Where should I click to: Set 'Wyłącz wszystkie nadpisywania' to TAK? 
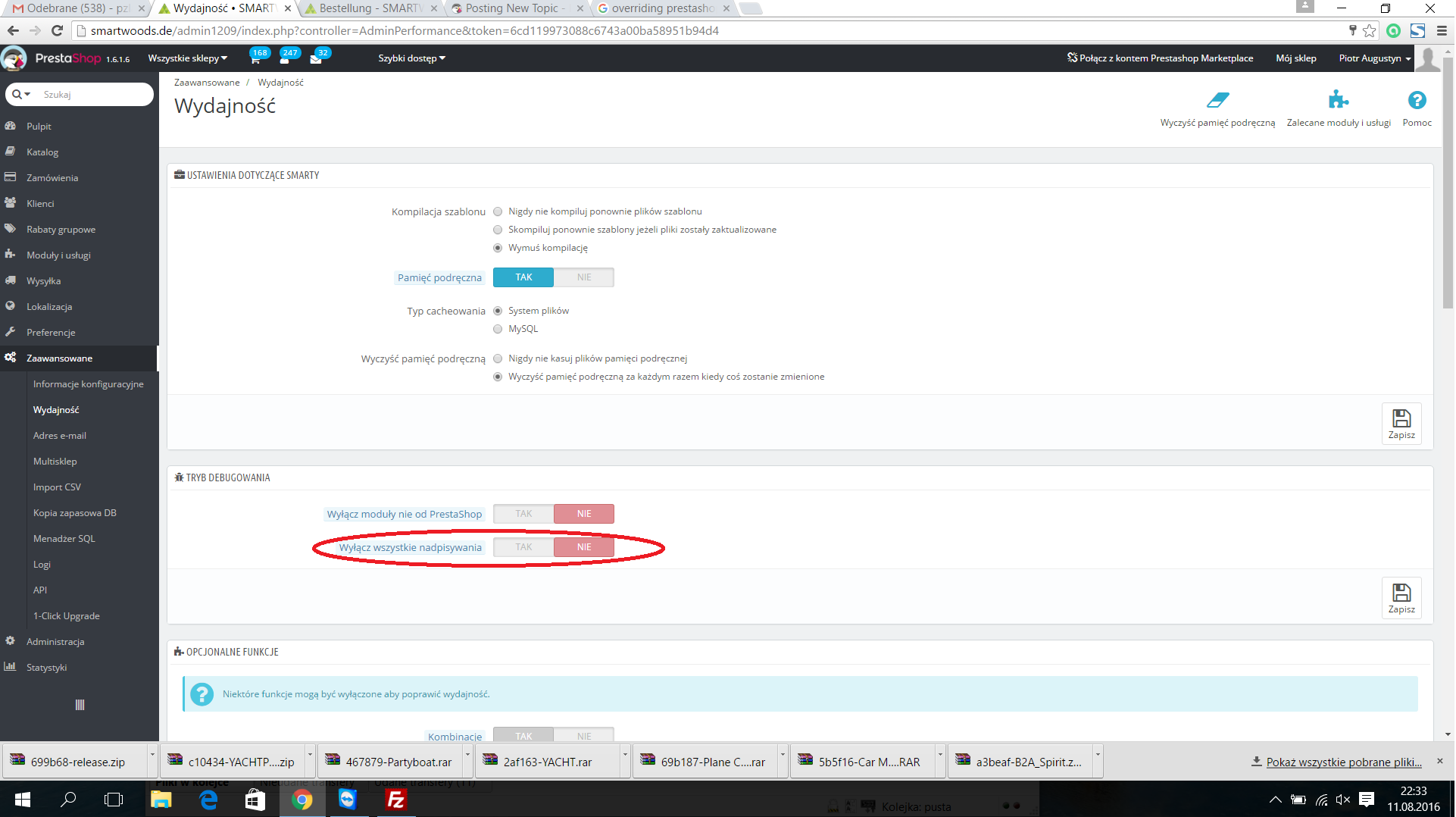click(523, 547)
